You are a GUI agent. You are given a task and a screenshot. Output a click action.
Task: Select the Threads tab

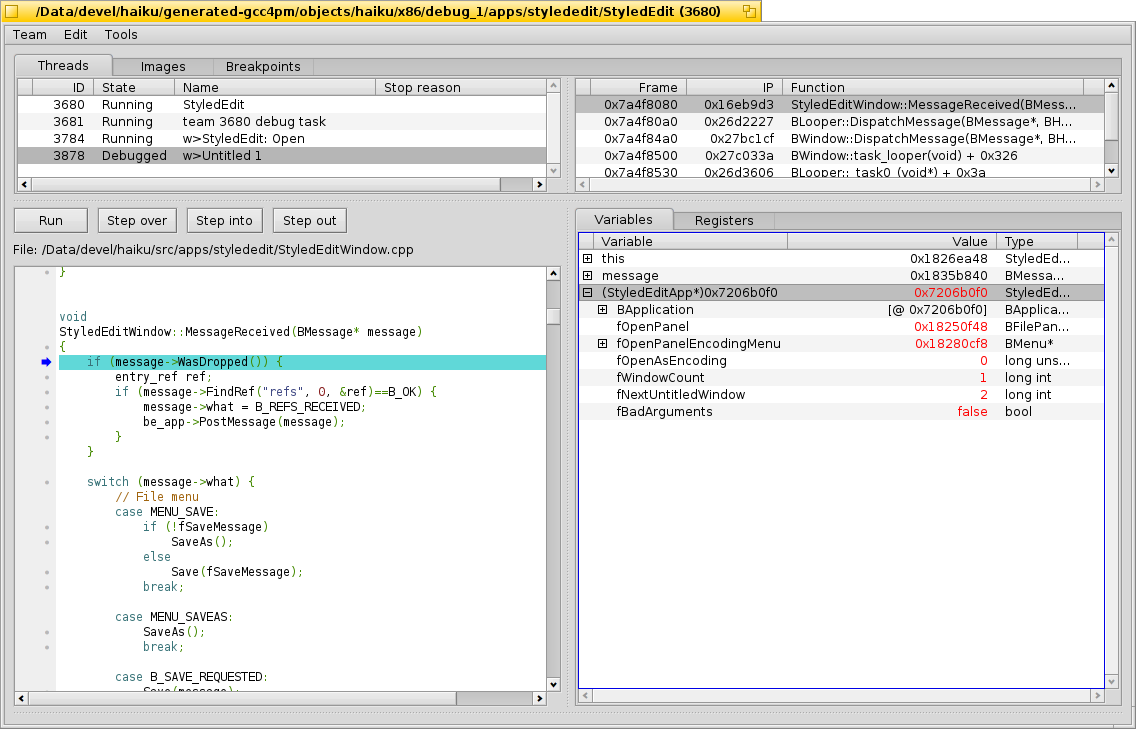(x=63, y=65)
